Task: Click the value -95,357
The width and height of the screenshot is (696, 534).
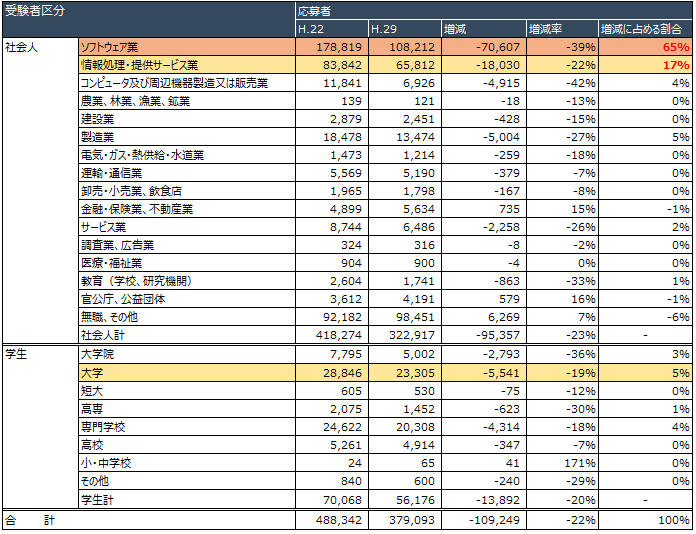Action: point(498,335)
